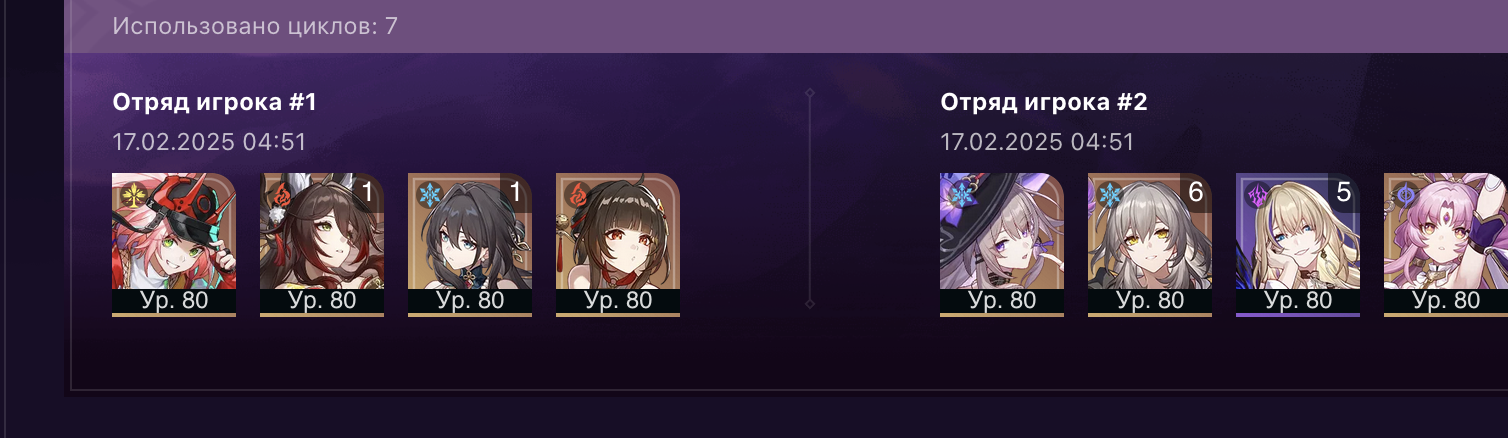Click the fire element icon on the red-eyed character
The height and width of the screenshot is (438, 1508).
point(575,194)
